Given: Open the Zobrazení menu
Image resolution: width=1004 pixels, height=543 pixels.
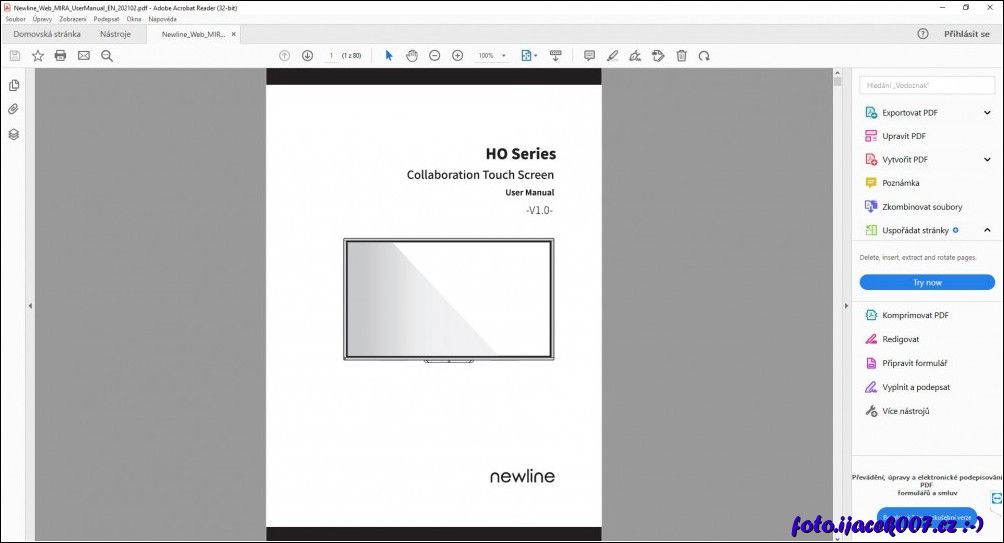Looking at the screenshot, I should [72, 19].
